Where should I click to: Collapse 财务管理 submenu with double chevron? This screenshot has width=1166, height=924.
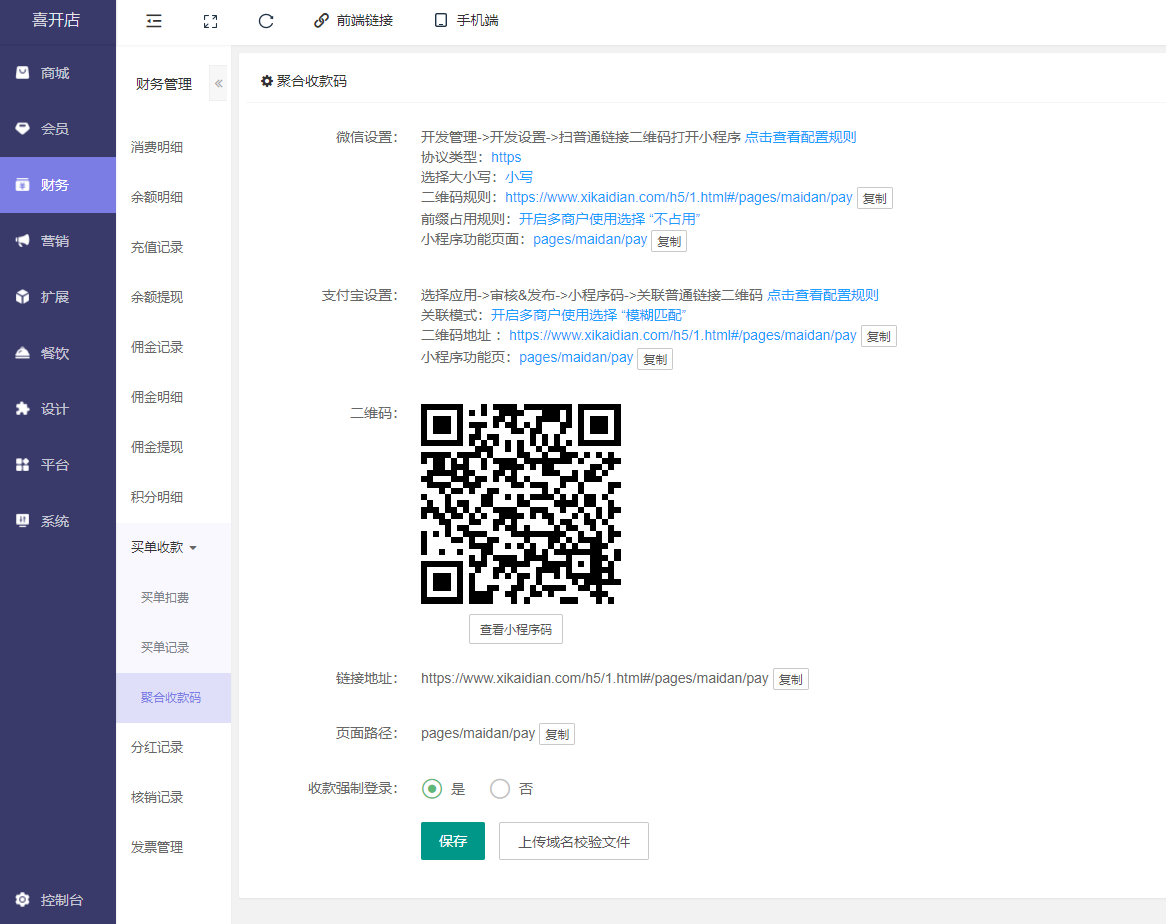(219, 83)
